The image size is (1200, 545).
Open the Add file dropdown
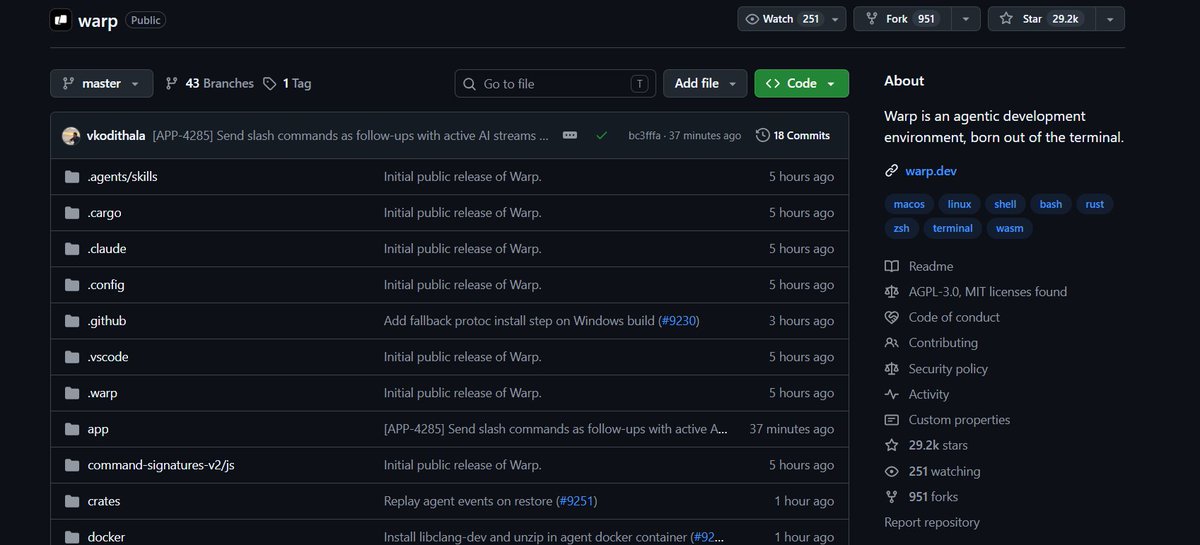[x=705, y=84]
